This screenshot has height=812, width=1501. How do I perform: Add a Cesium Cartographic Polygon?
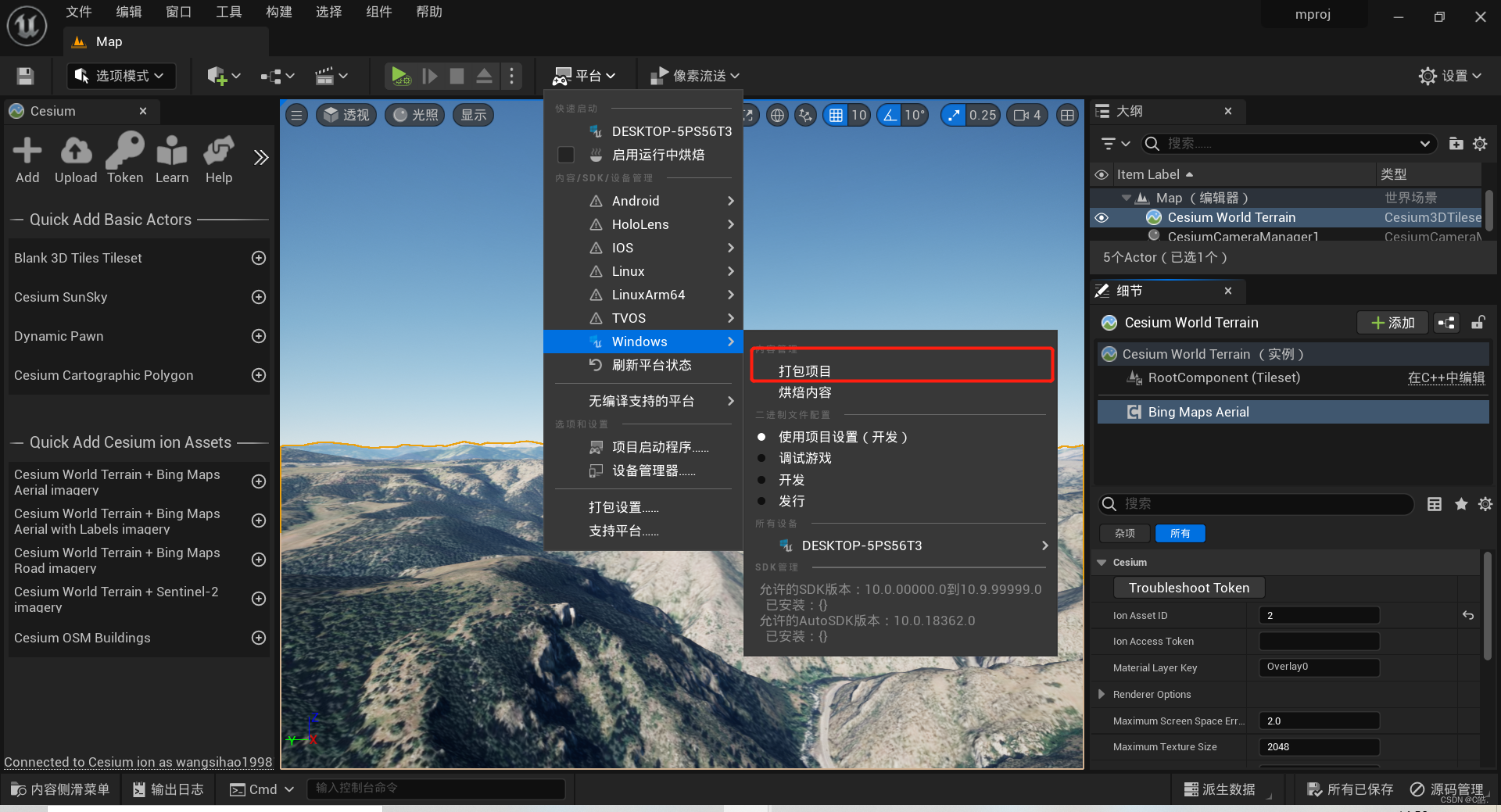coord(259,375)
